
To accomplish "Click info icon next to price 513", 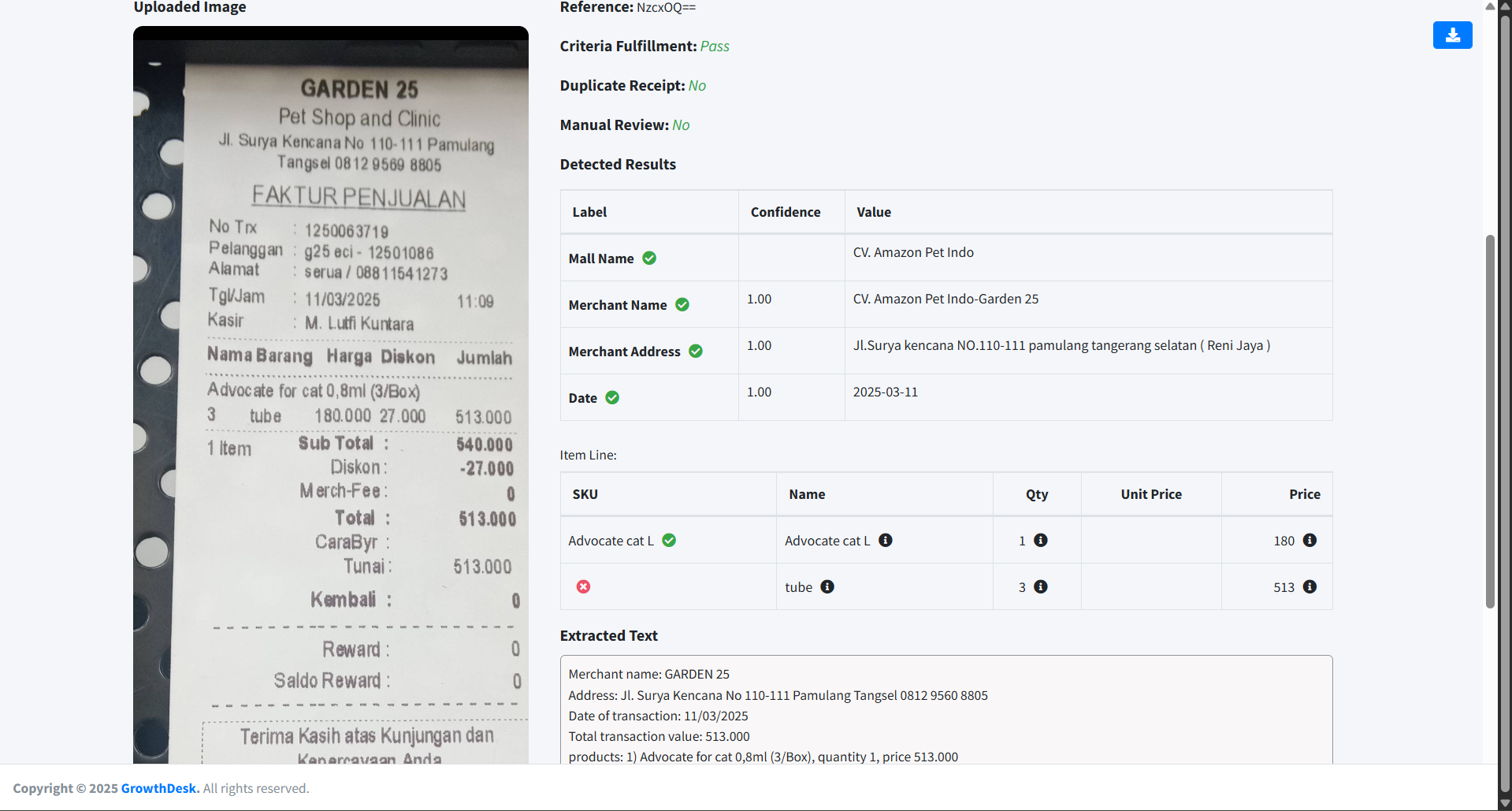I will [x=1310, y=587].
